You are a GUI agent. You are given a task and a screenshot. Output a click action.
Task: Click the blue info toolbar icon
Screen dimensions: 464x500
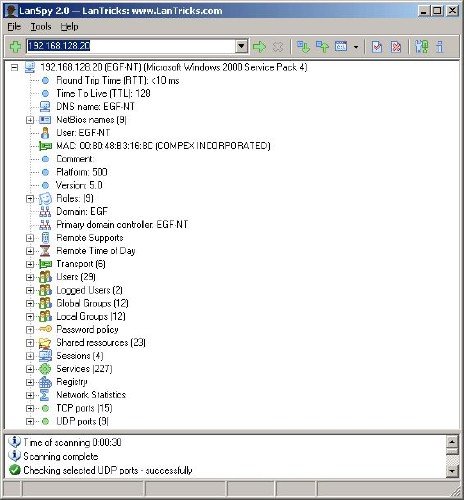440,47
